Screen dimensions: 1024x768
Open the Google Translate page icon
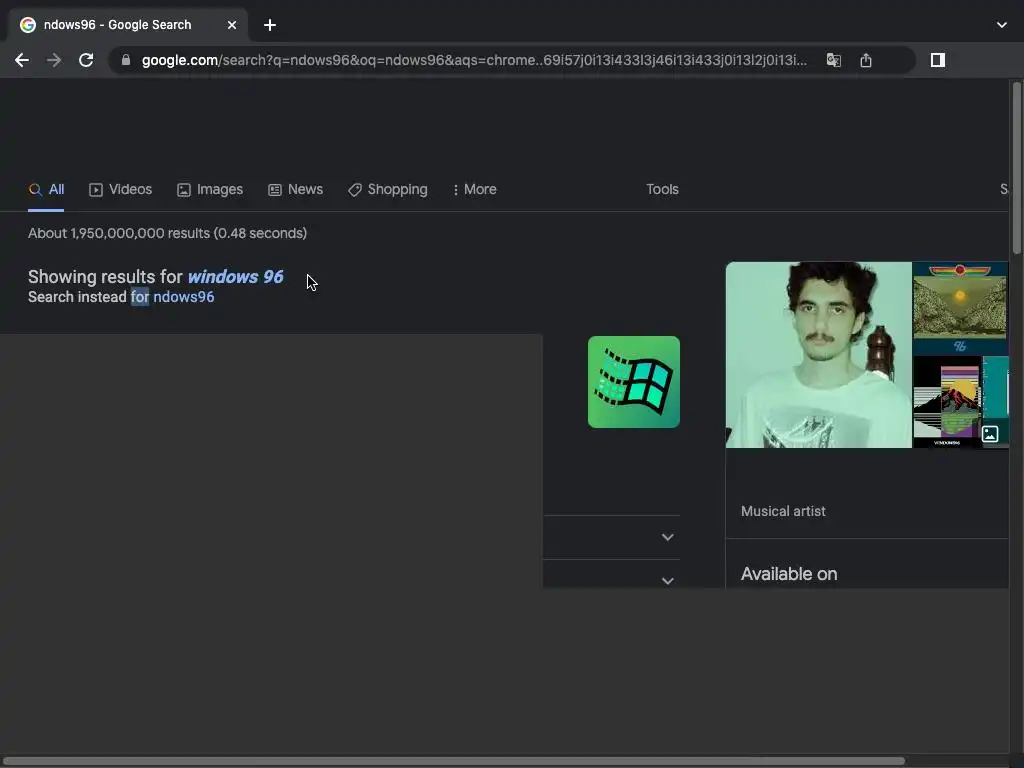(833, 60)
